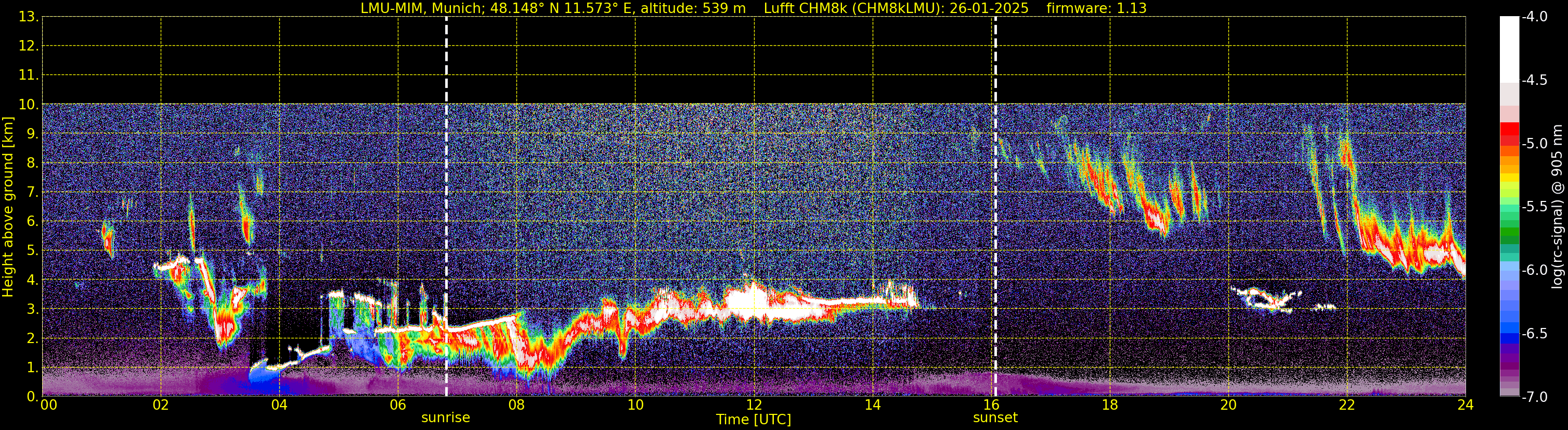Click the 'sunset' label
Viewport: 1568px width, 430px height.
(995, 418)
